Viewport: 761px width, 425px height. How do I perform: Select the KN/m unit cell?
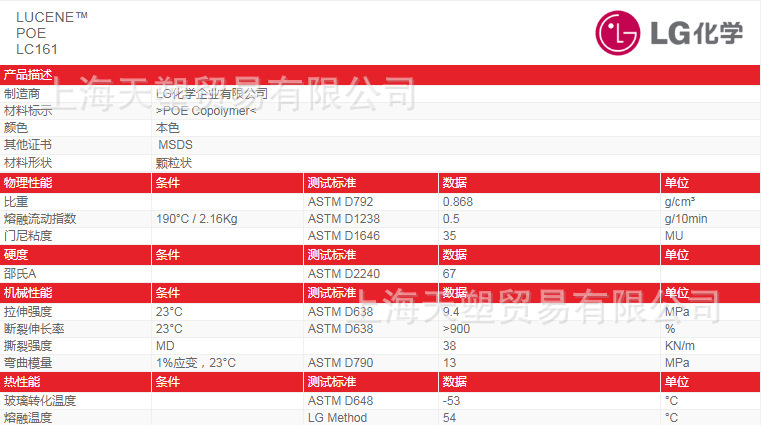679,346
